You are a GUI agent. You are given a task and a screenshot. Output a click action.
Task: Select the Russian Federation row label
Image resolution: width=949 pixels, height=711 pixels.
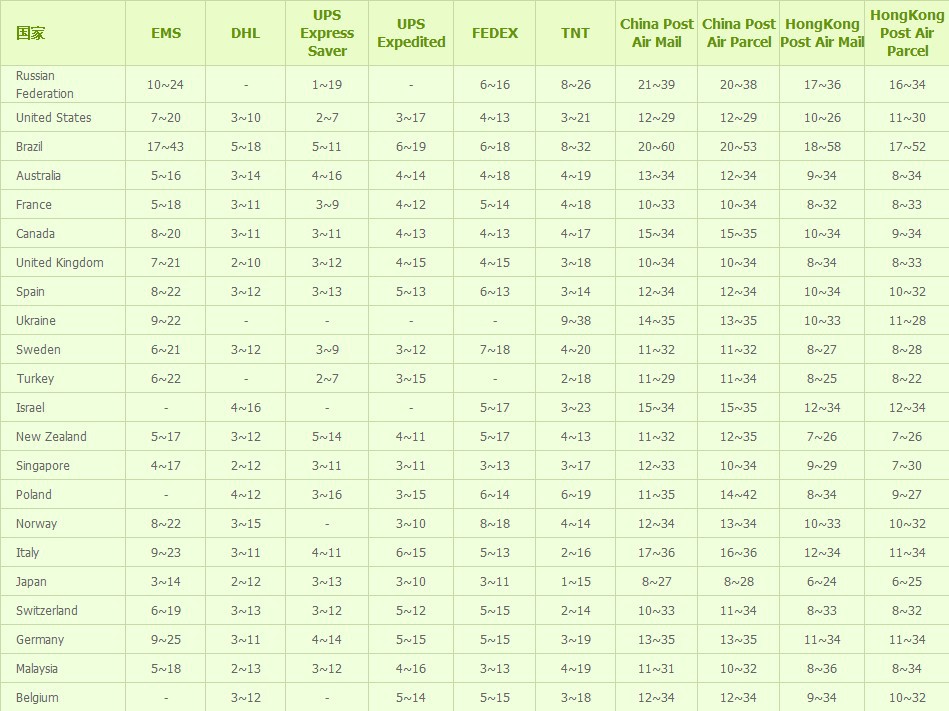[x=45, y=85]
